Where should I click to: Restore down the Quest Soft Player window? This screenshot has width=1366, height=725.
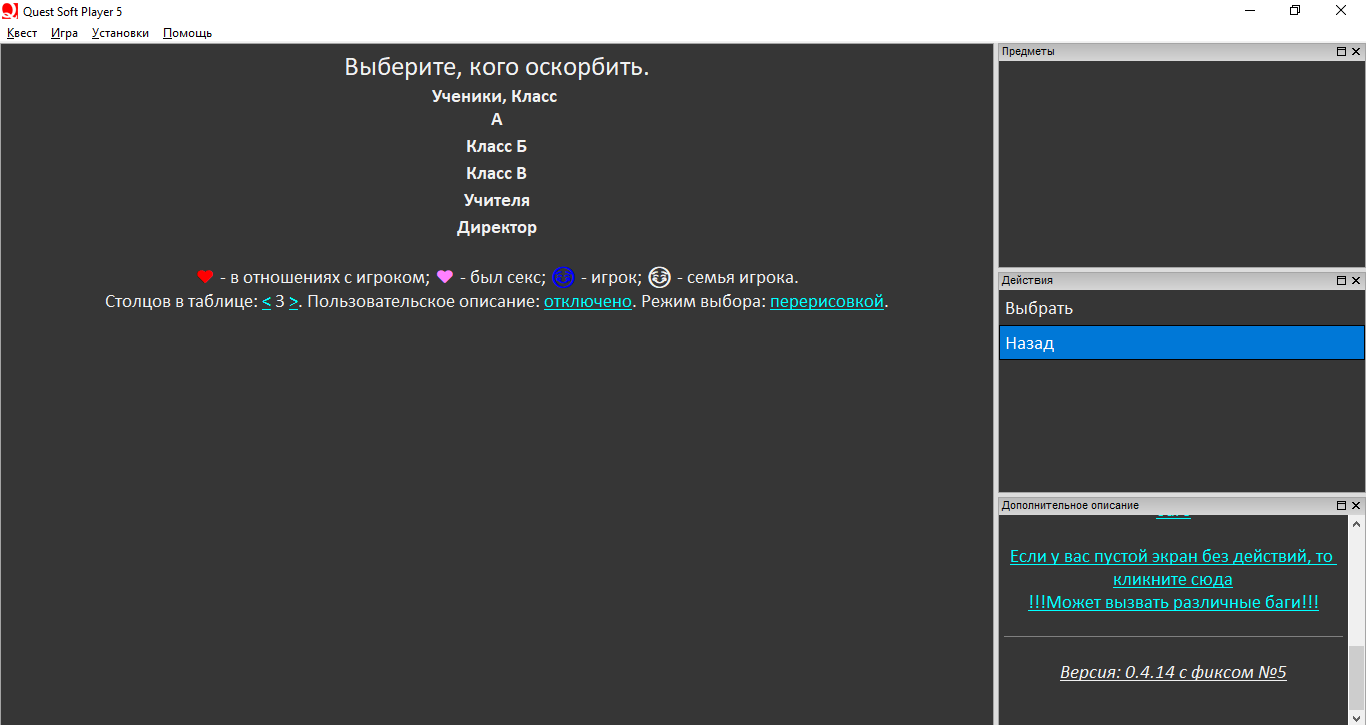[1295, 11]
